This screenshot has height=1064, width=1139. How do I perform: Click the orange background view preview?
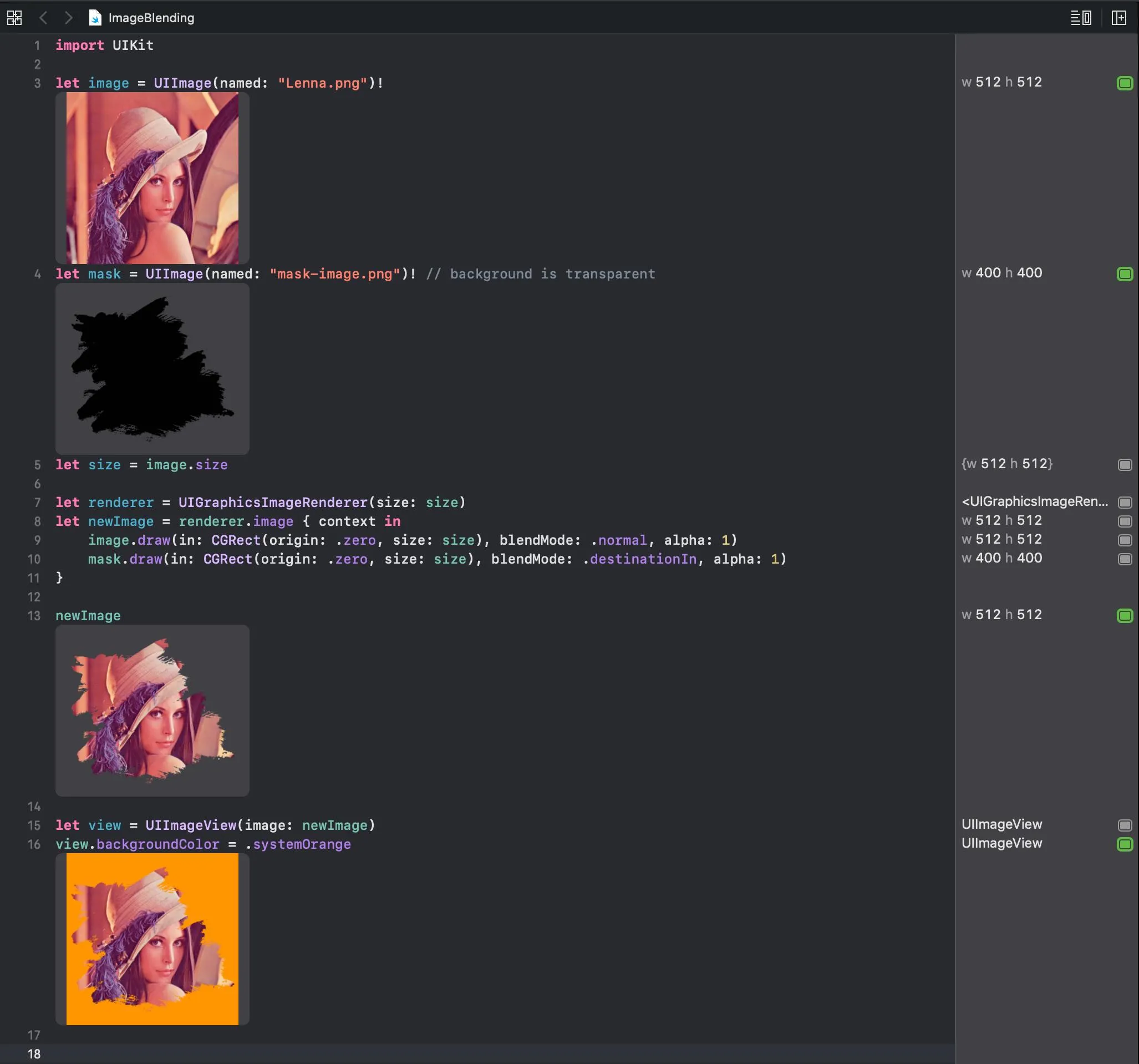[152, 939]
